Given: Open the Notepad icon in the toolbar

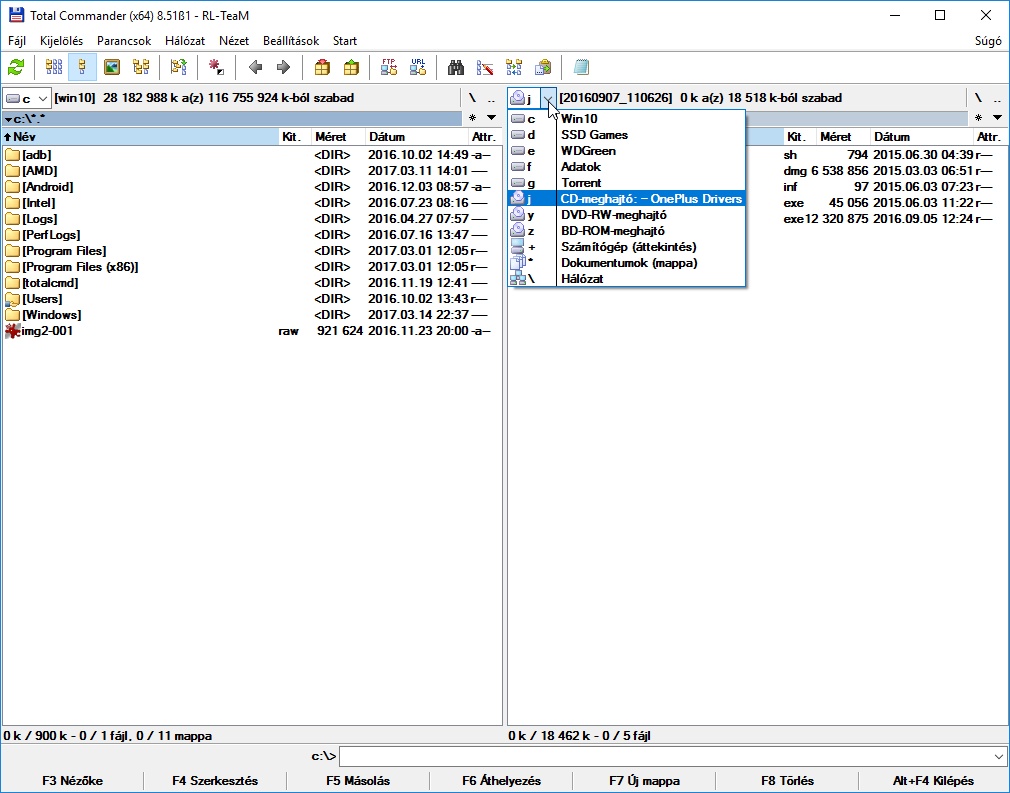Looking at the screenshot, I should click(581, 67).
